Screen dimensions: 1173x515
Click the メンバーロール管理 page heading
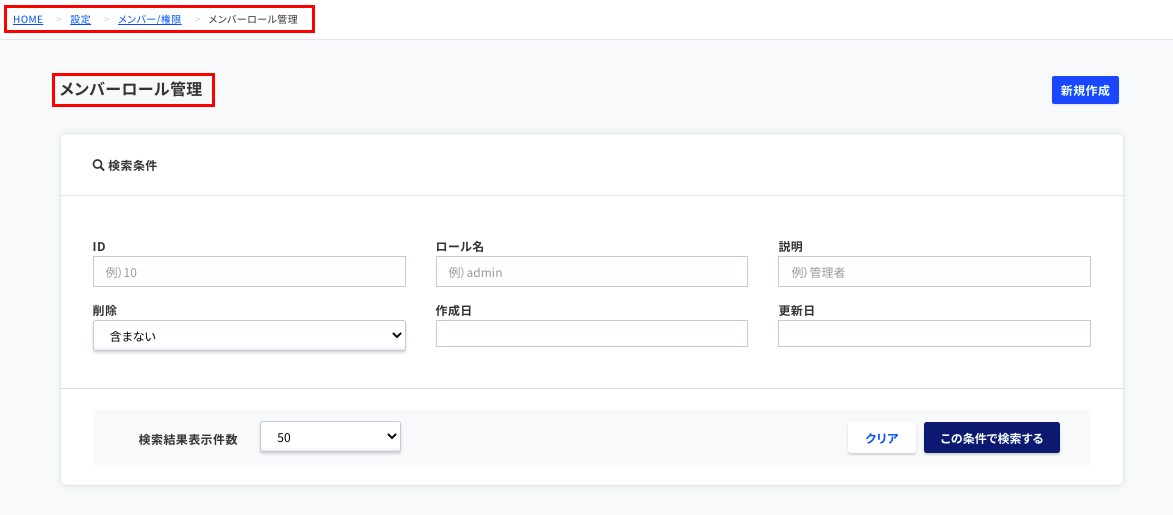pos(131,90)
